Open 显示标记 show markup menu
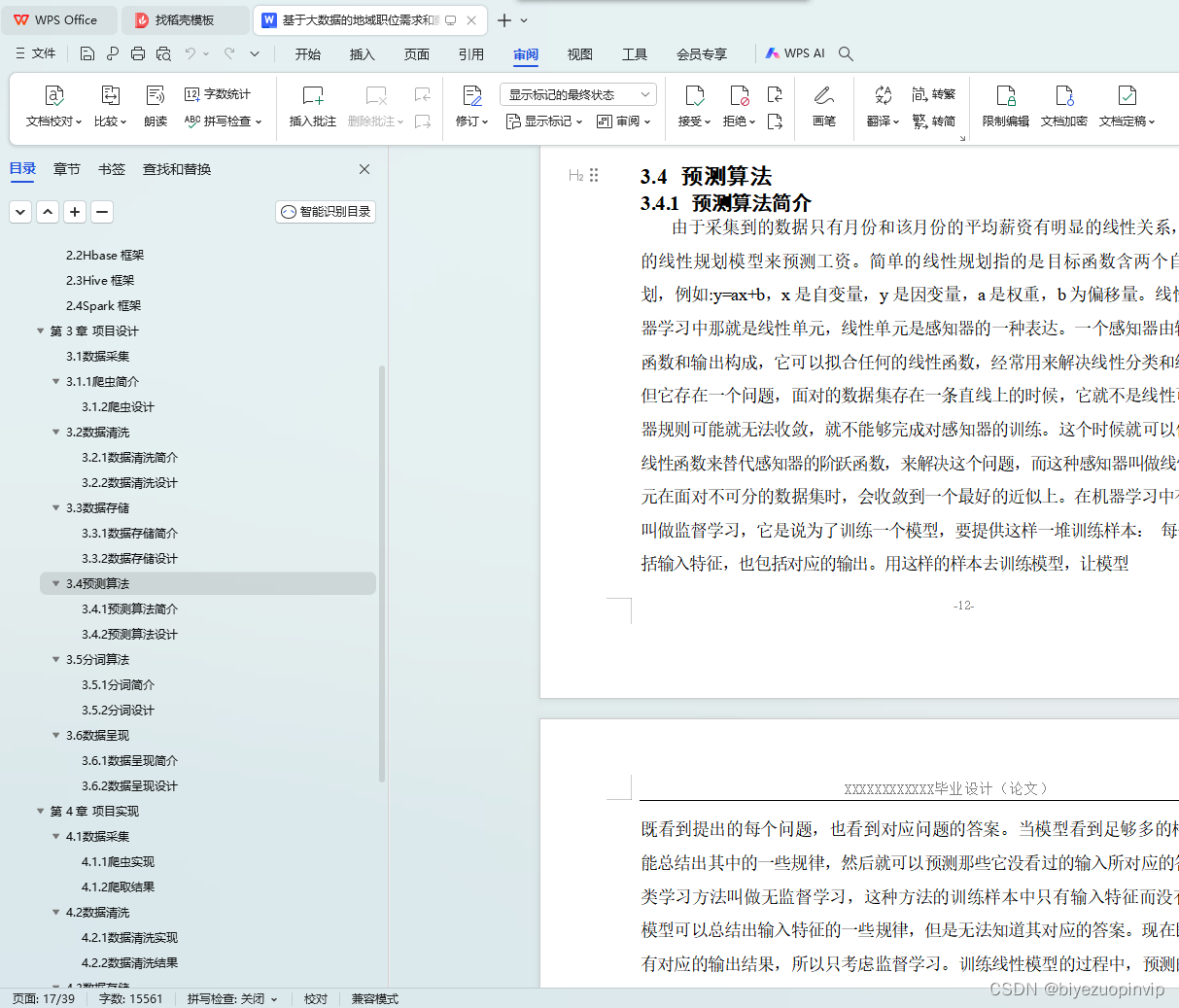 pyautogui.click(x=543, y=122)
